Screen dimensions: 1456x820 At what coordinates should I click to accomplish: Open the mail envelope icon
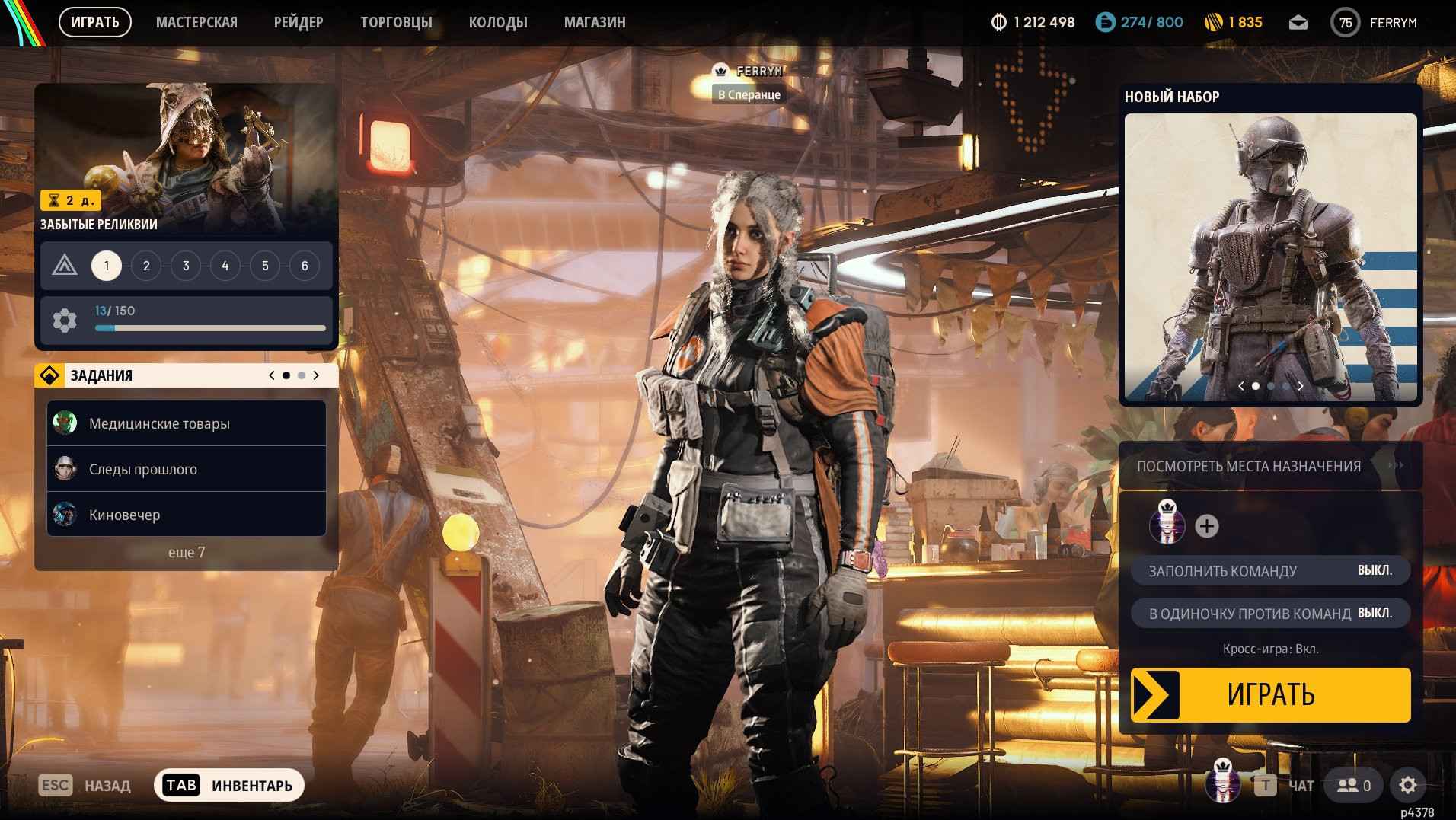pyautogui.click(x=1298, y=23)
